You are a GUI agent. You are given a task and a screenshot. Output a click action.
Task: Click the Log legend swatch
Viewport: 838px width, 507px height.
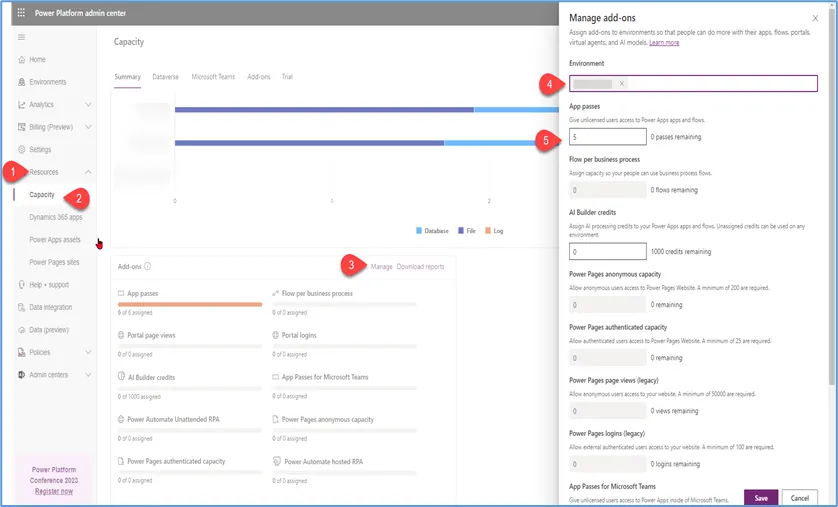(x=488, y=231)
